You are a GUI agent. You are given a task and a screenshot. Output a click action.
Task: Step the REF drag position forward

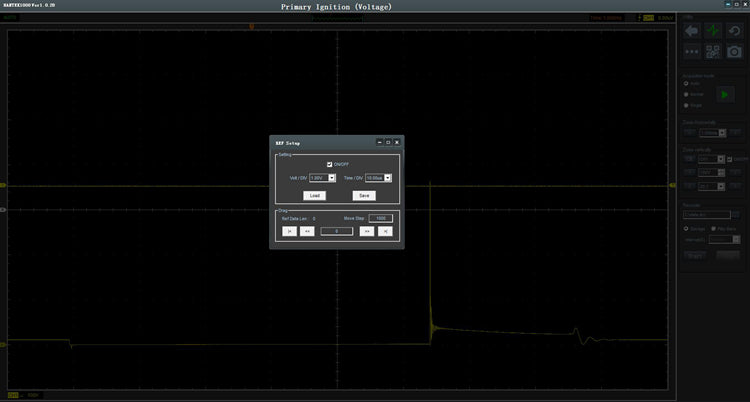[x=367, y=231]
